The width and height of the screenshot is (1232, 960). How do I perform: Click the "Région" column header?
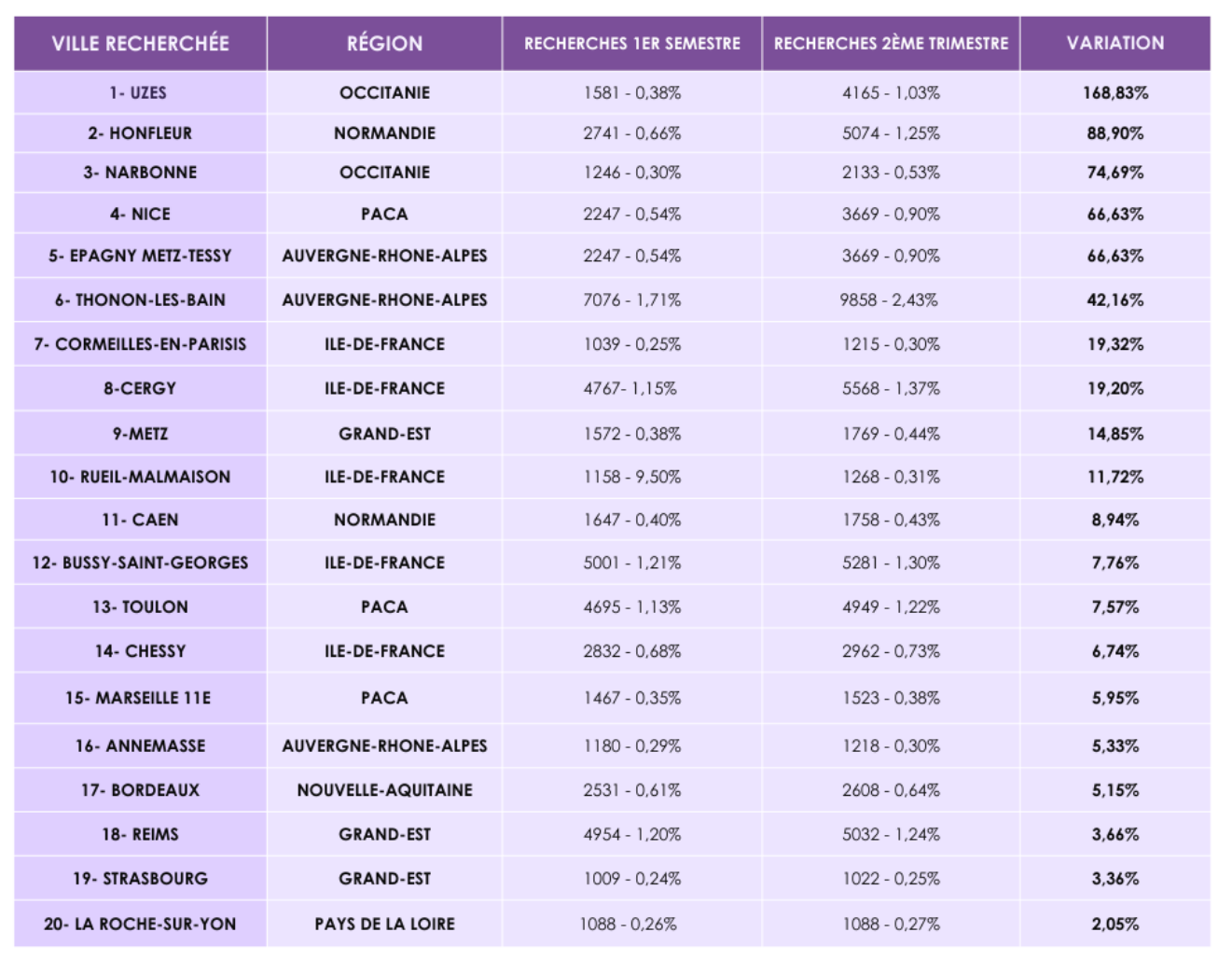click(384, 43)
